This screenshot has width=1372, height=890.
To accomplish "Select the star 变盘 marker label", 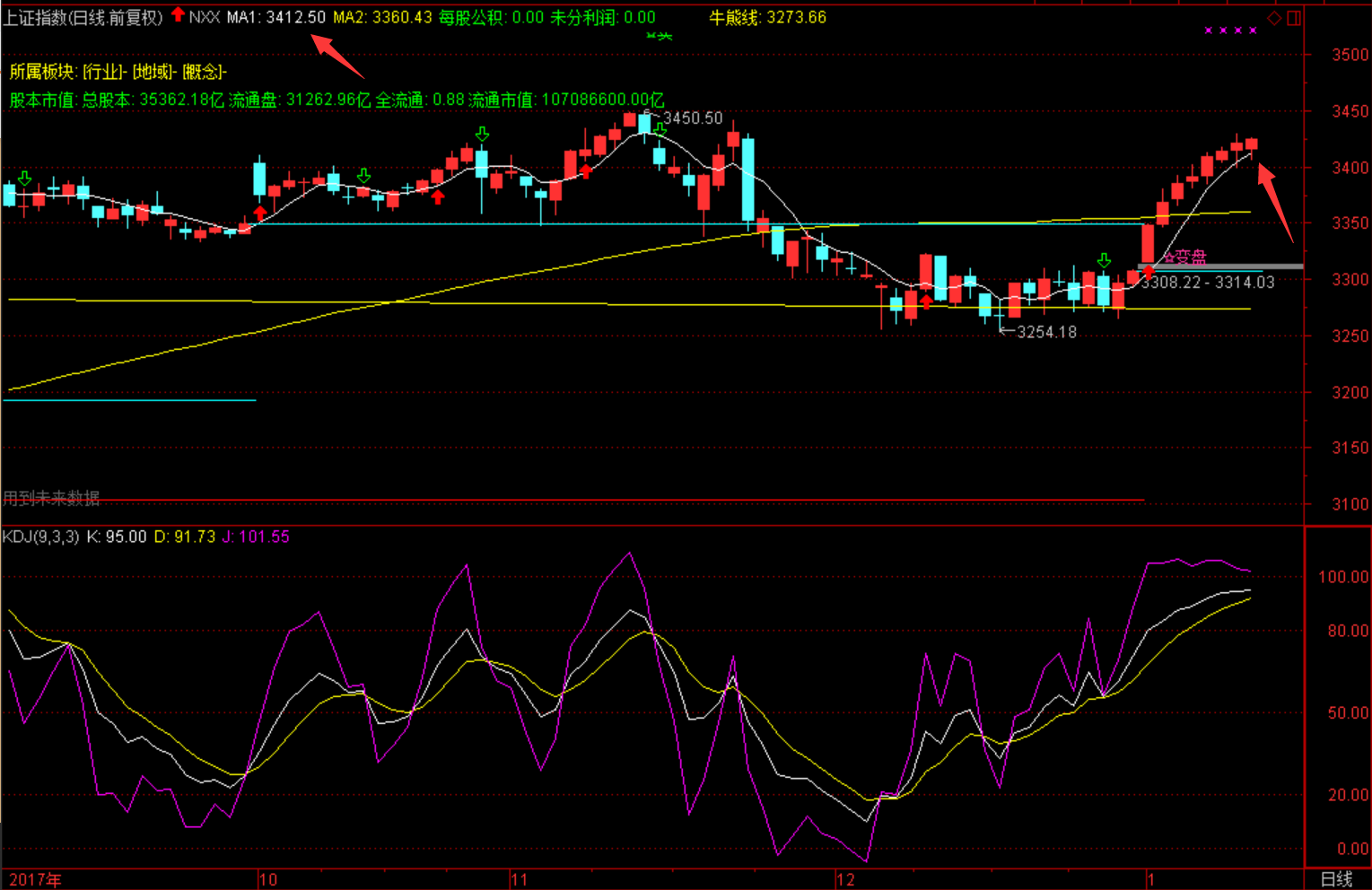I will 1184,257.
